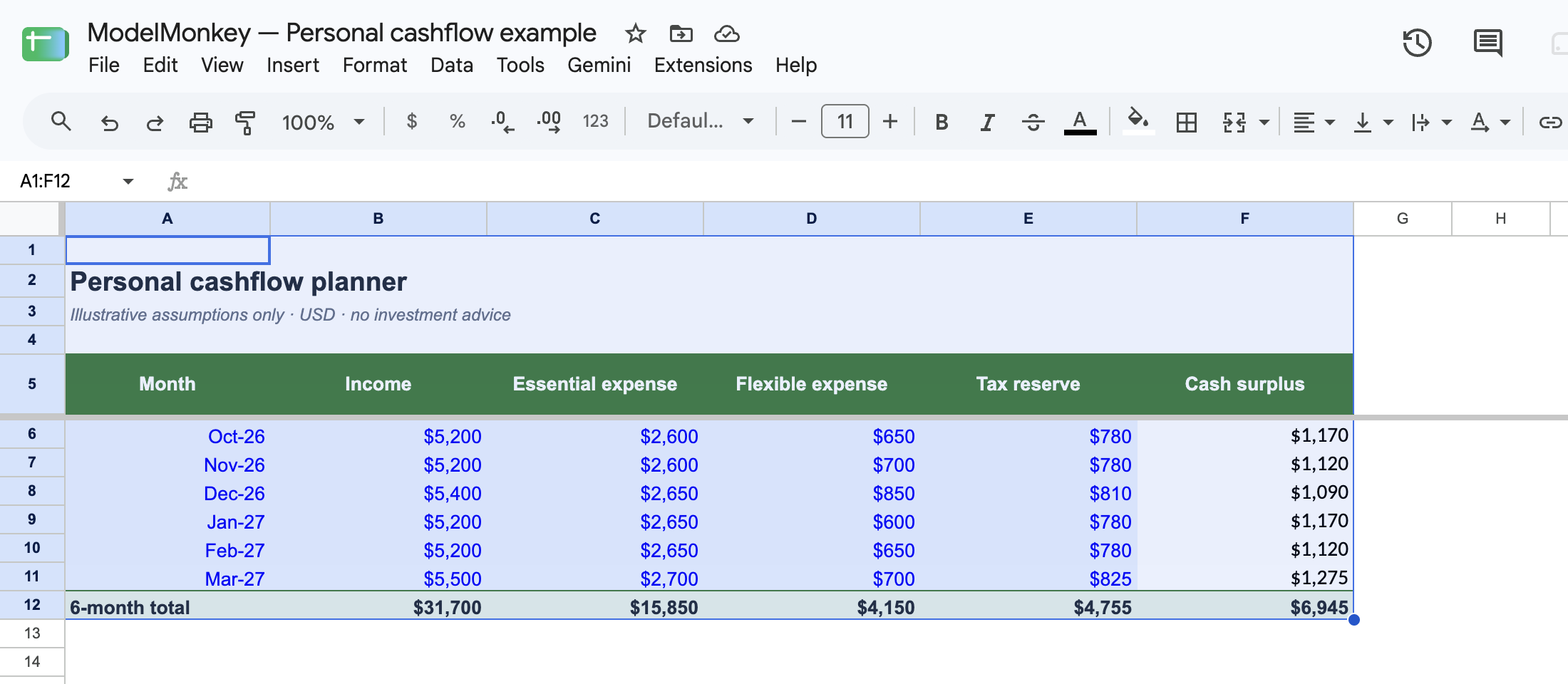1568x684 pixels.
Task: Undo the last action
Action: click(109, 123)
